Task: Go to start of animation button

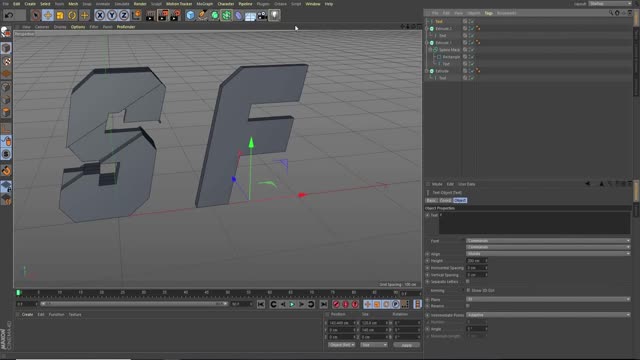Action: 261,304
